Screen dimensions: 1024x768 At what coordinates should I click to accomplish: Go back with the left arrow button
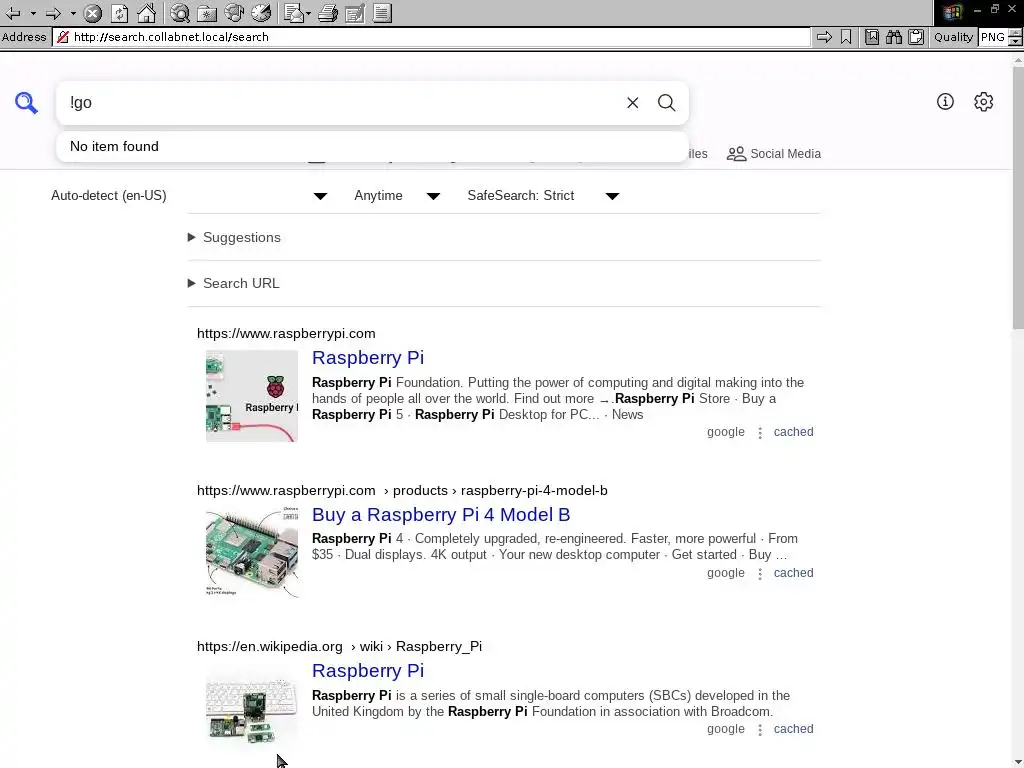(12, 13)
